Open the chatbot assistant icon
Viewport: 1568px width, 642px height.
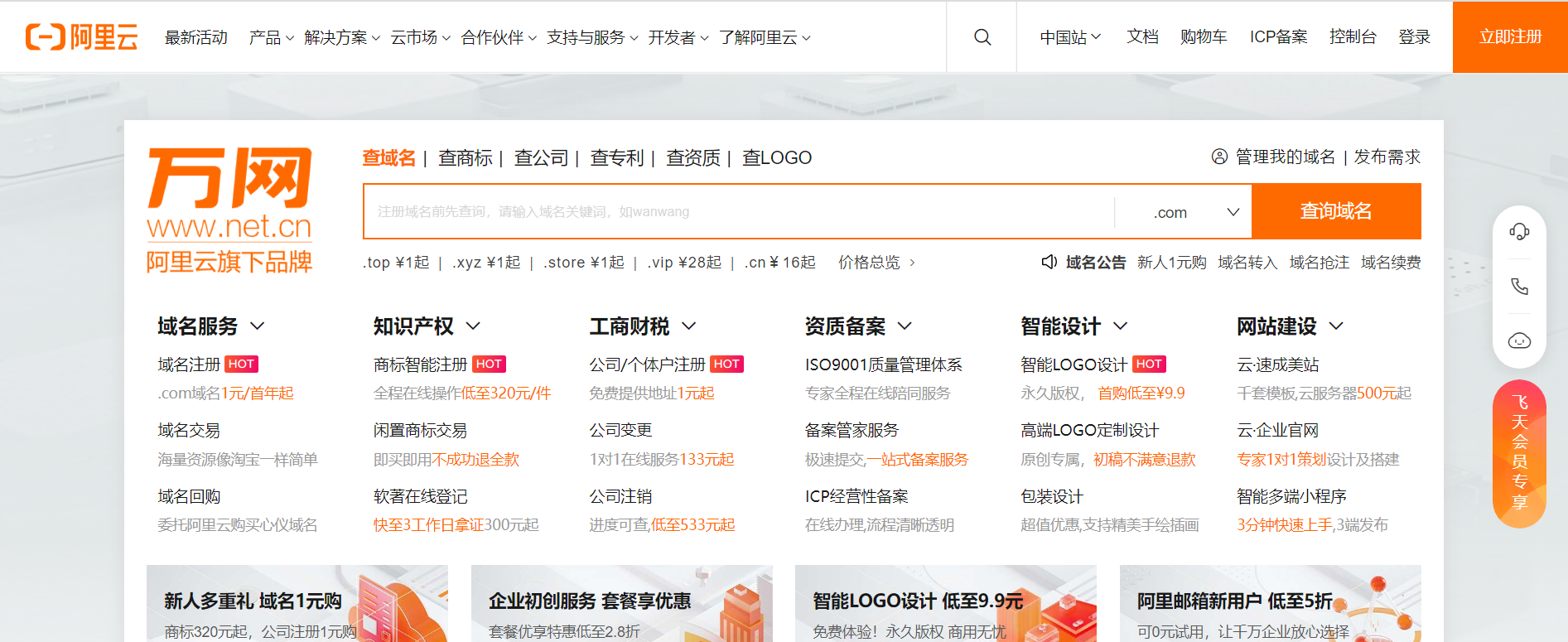pyautogui.click(x=1519, y=340)
